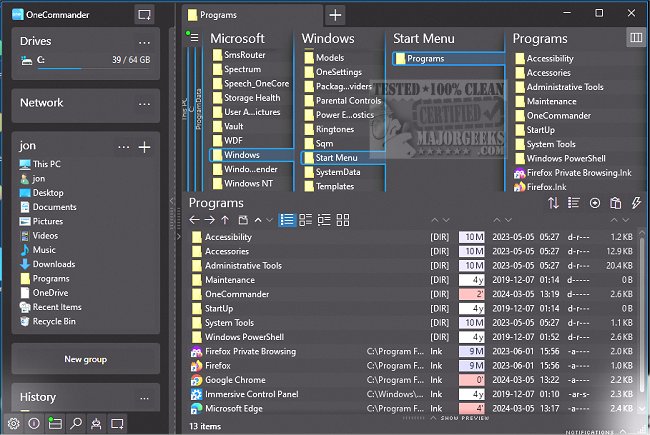Open Documents in favorites

pyautogui.click(x=48, y=207)
